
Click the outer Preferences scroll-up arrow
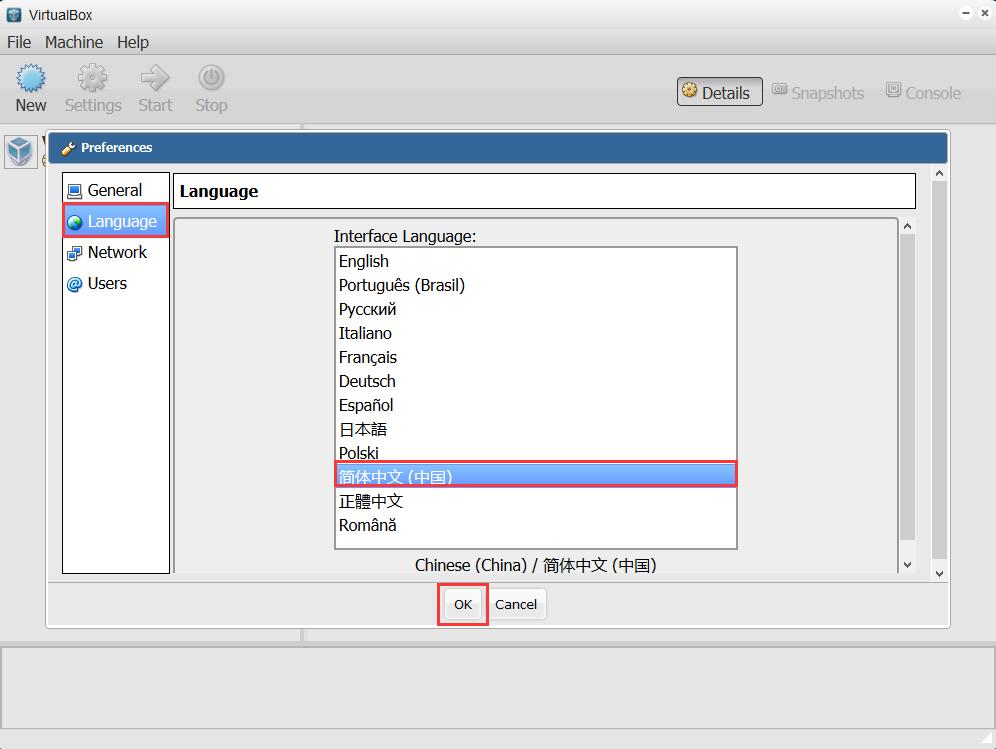[939, 173]
